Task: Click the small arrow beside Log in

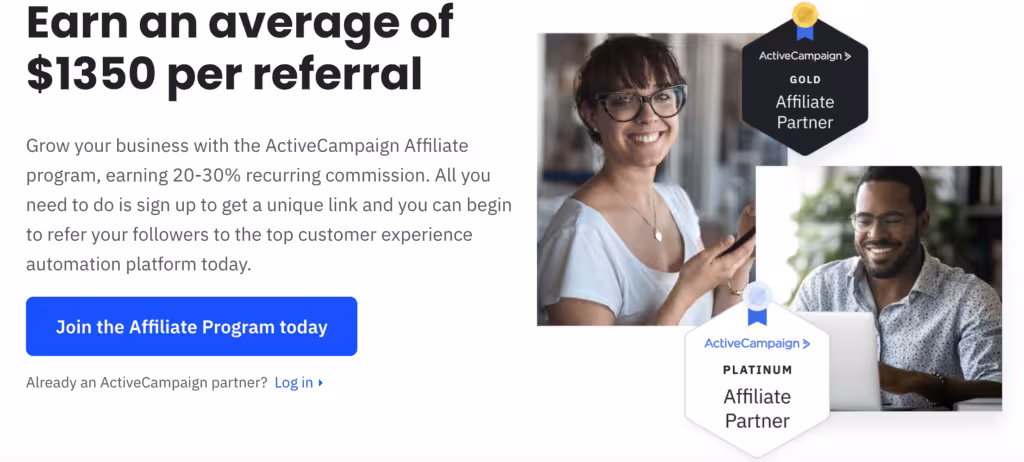Action: (x=320, y=383)
